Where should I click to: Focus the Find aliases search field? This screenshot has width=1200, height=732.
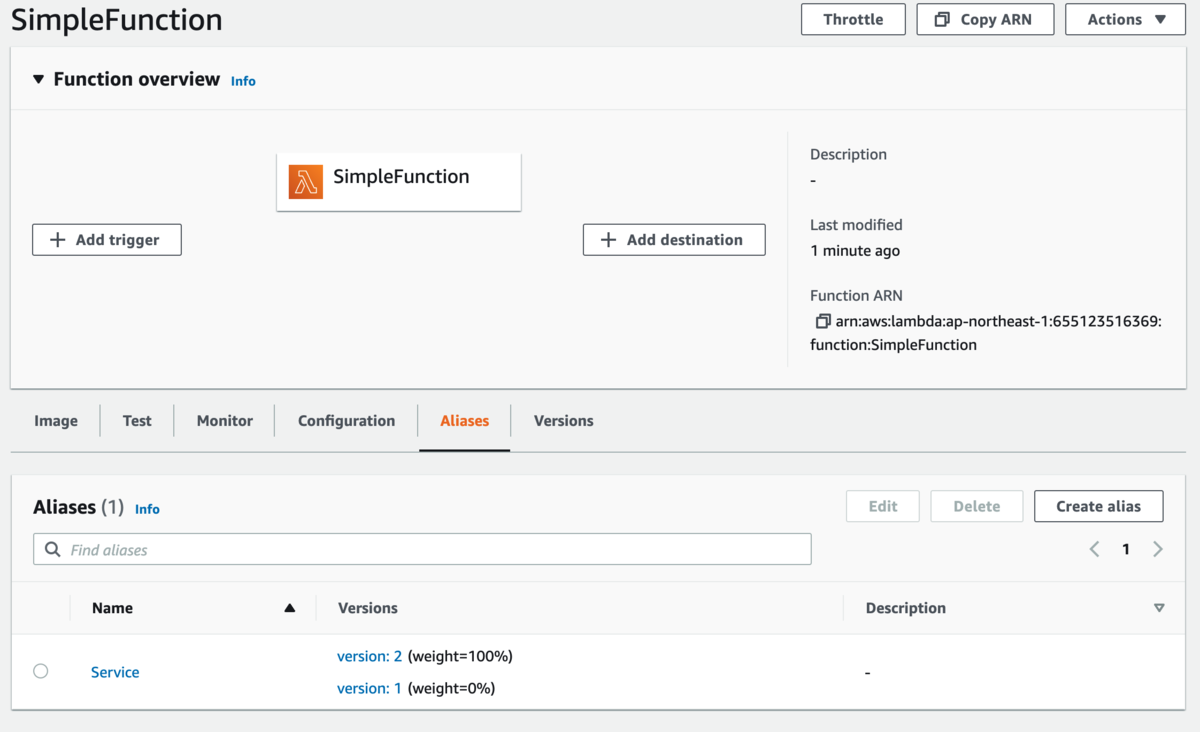[422, 549]
